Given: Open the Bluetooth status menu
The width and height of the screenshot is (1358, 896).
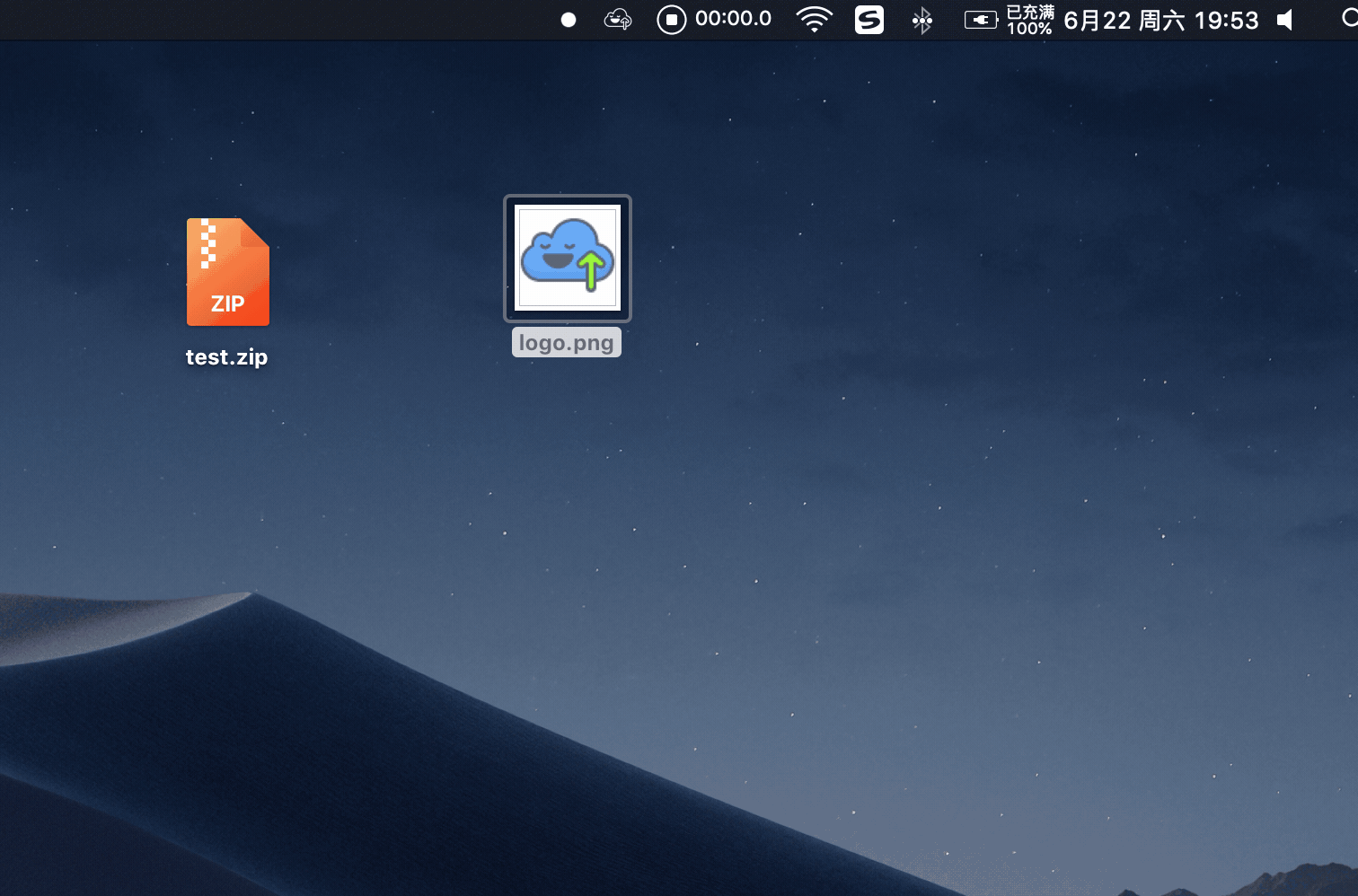Looking at the screenshot, I should click(922, 20).
